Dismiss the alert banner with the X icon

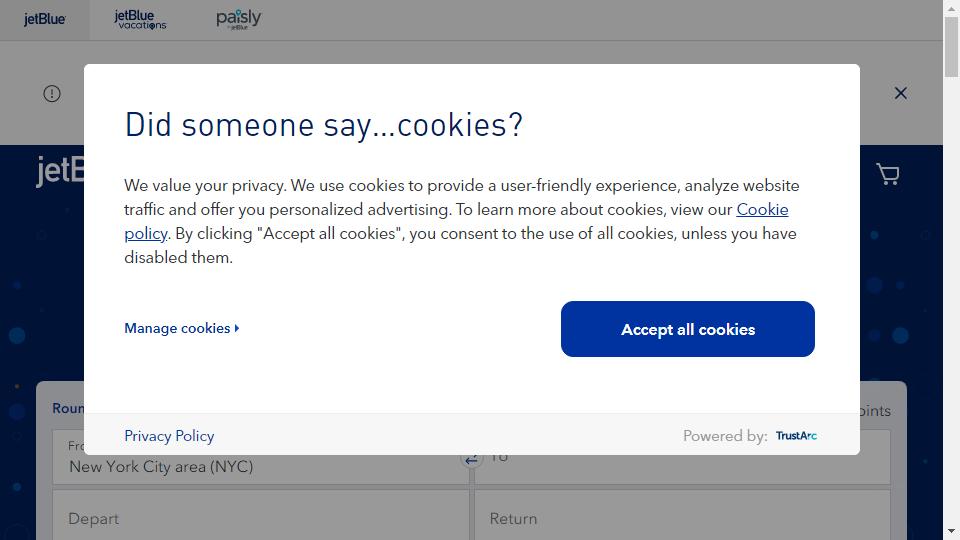tap(901, 93)
